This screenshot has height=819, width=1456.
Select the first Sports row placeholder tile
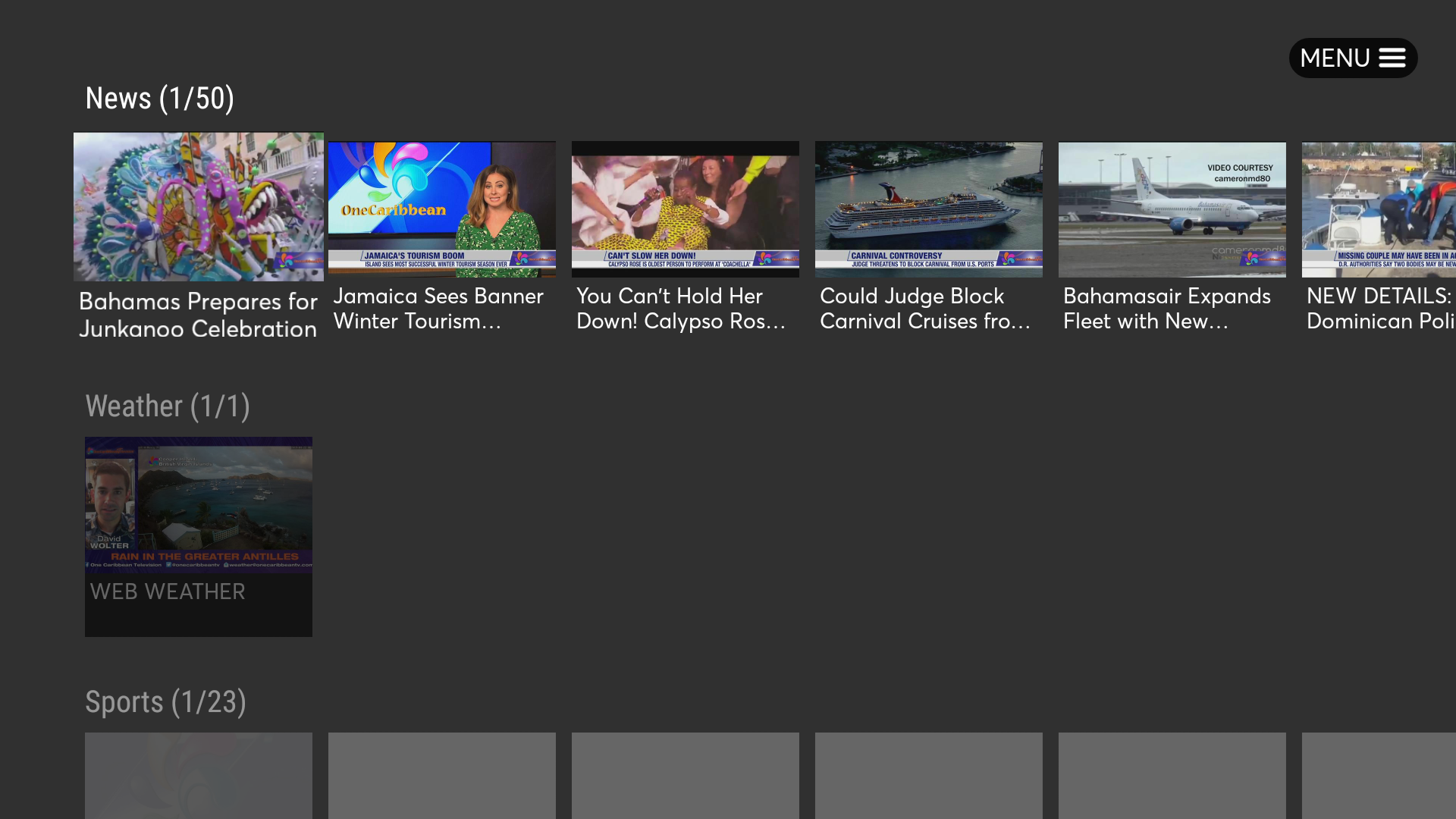(x=198, y=775)
